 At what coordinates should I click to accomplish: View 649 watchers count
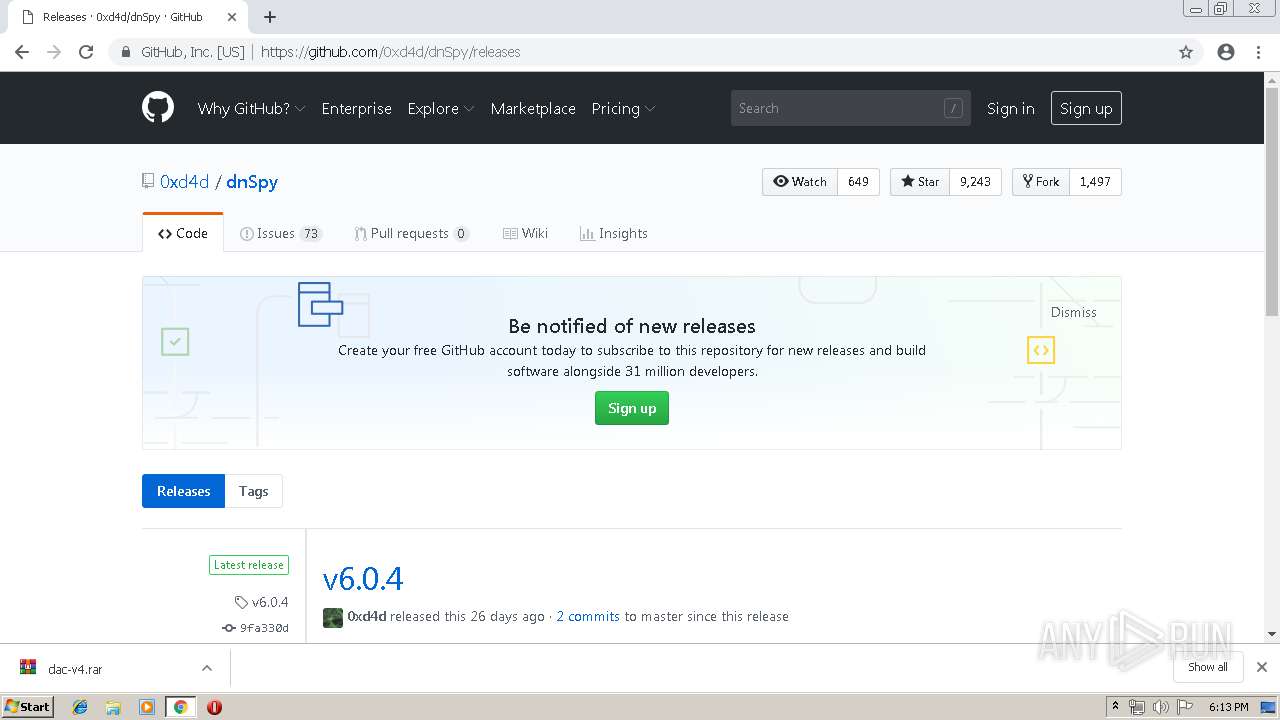pyautogui.click(x=858, y=181)
